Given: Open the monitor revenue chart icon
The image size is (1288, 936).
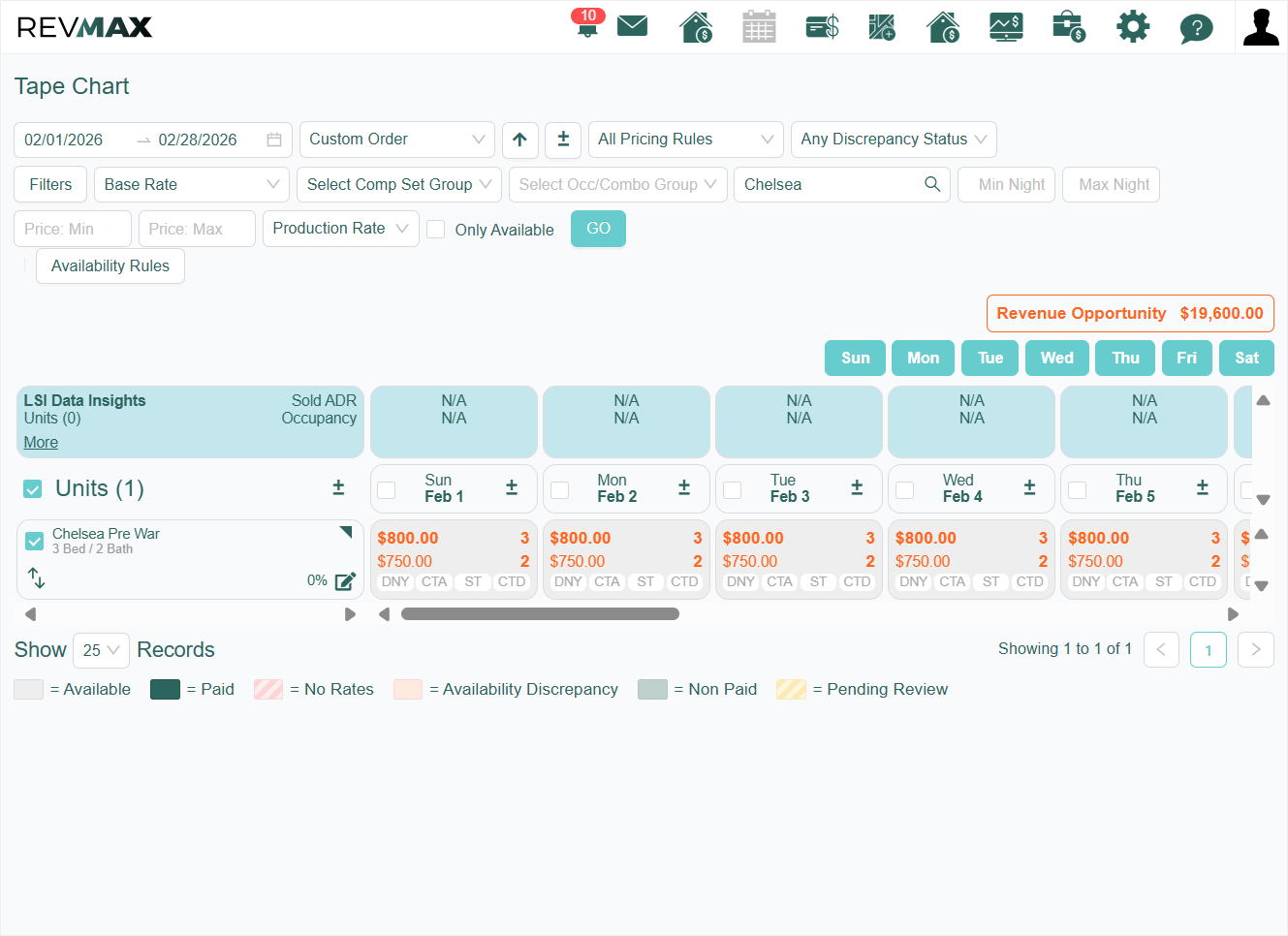Looking at the screenshot, I should 1006,26.
